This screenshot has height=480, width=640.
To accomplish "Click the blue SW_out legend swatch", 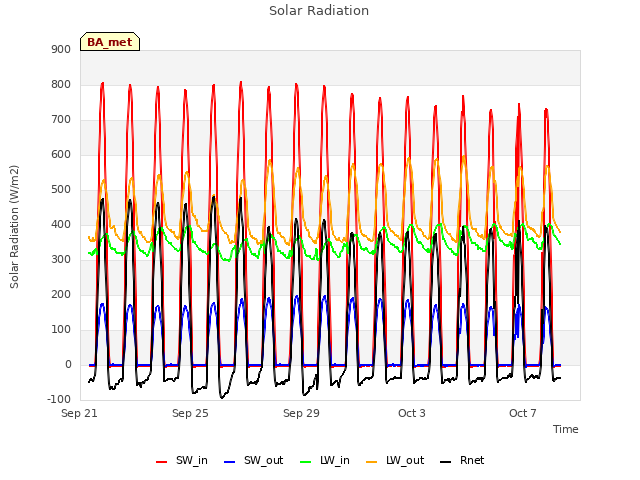I will click(x=230, y=462).
